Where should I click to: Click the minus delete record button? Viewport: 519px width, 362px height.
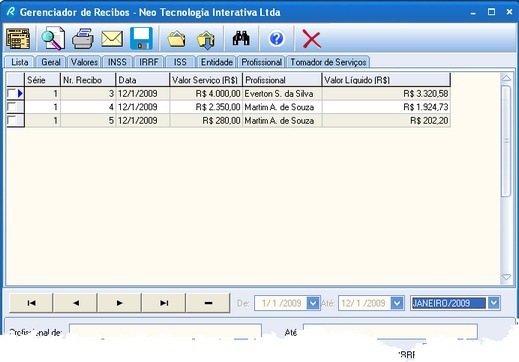(208, 303)
